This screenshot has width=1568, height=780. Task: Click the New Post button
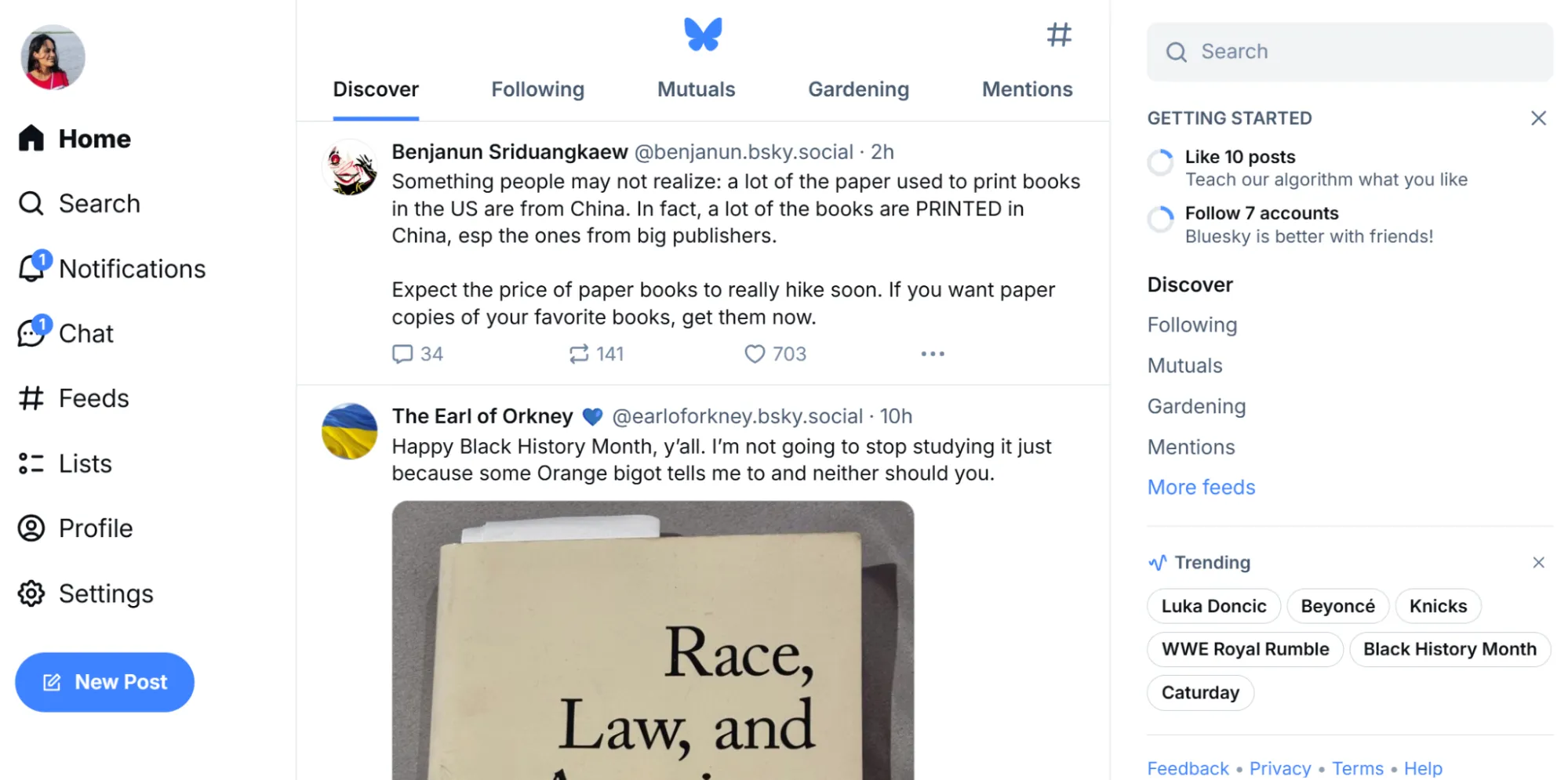coord(104,682)
